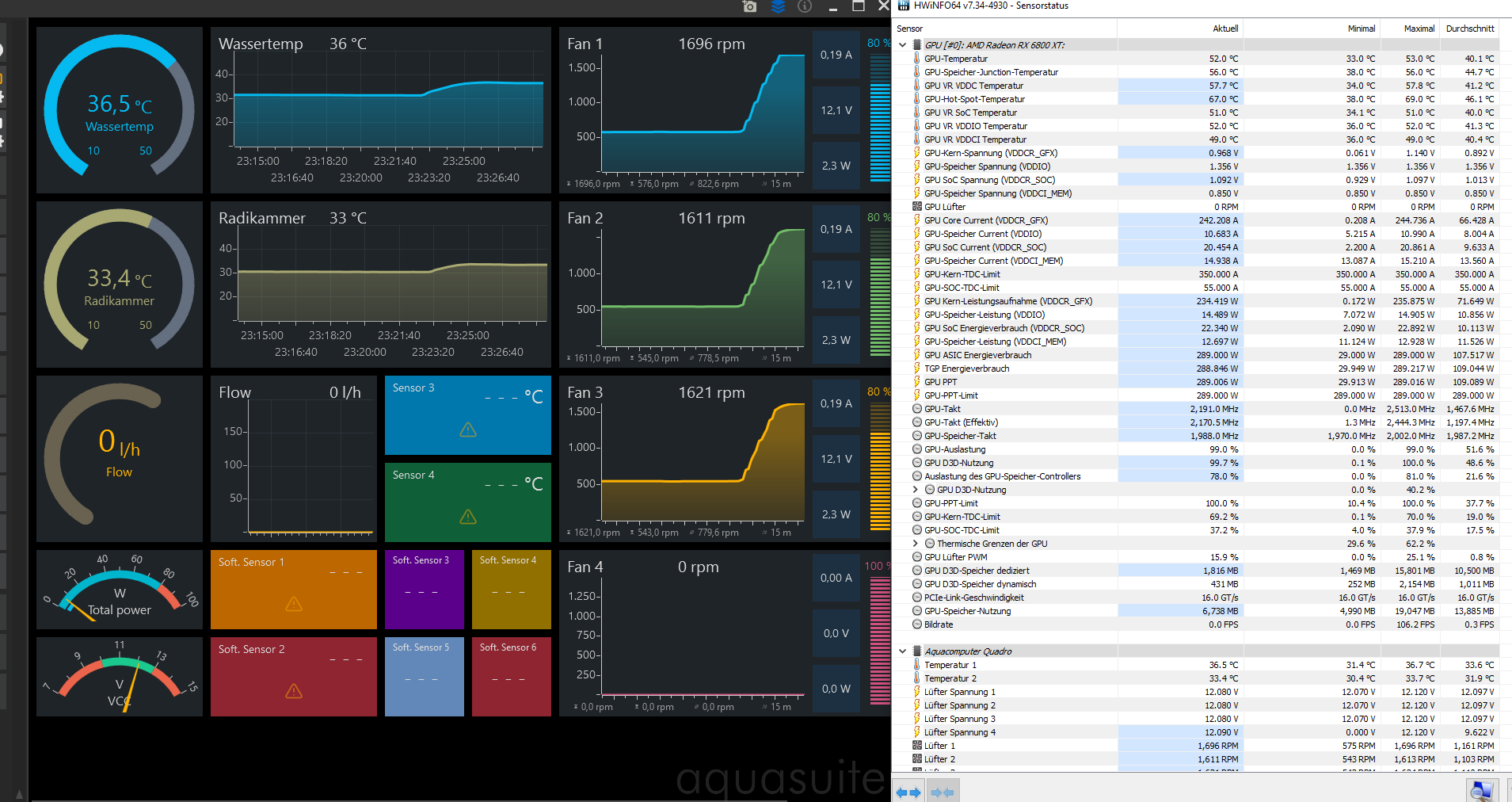Click the HWiNFO64 app icon in title bar
Viewport: 1512px width, 802px height.
coord(903,6)
